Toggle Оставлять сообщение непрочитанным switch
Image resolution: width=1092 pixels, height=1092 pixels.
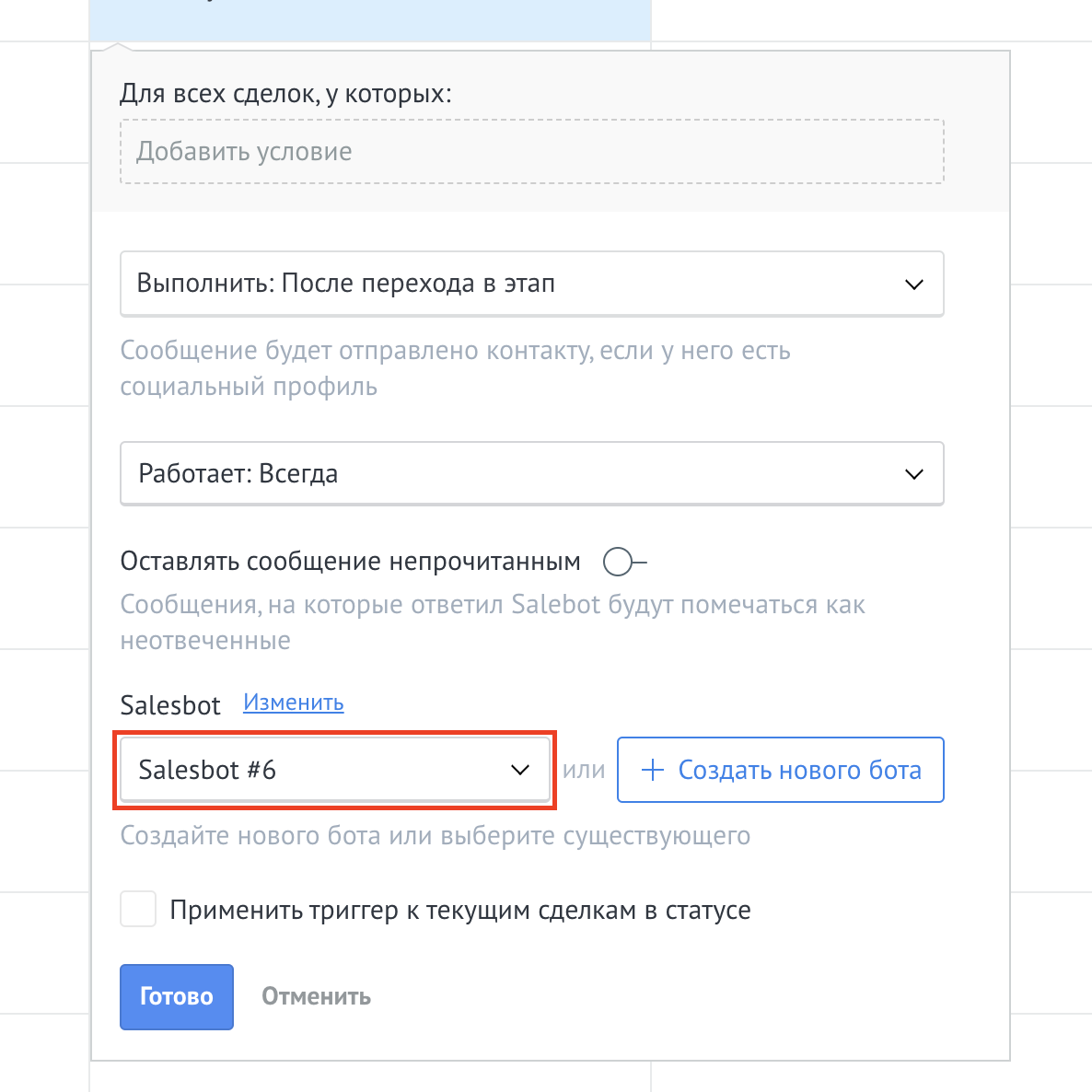624,562
